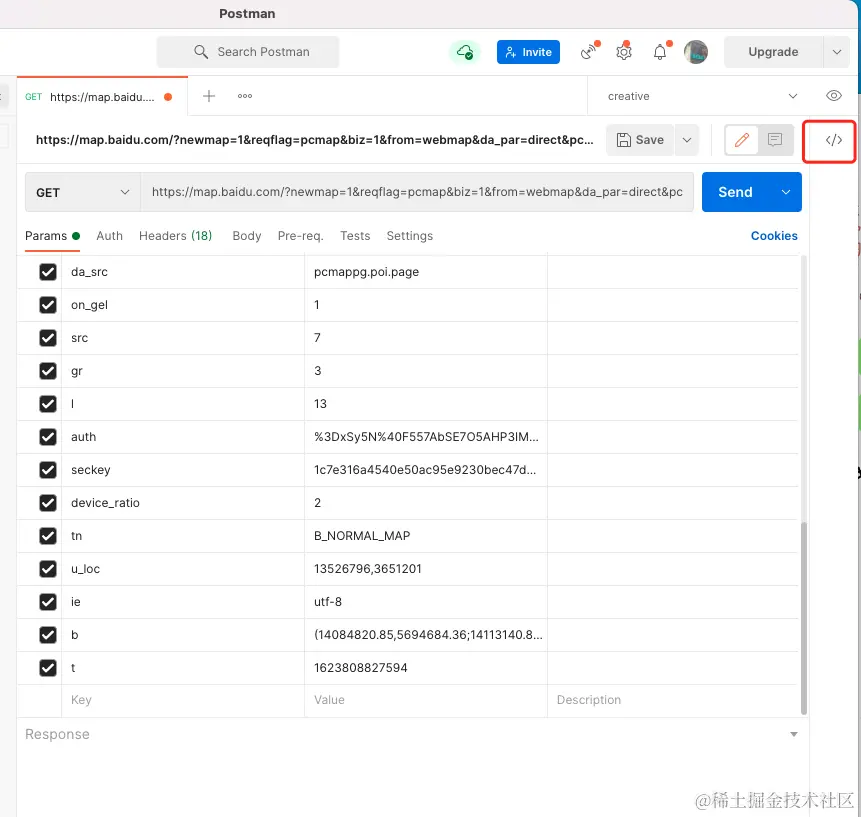Click the pcmappg.poi.page value
The image size is (861, 817).
(x=366, y=272)
